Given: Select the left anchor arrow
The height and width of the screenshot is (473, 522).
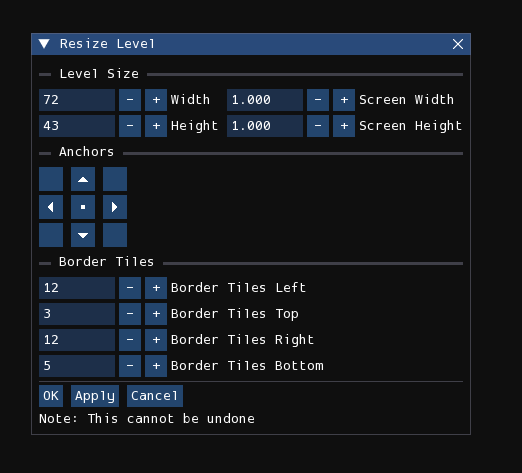Looking at the screenshot, I should (x=51, y=207).
